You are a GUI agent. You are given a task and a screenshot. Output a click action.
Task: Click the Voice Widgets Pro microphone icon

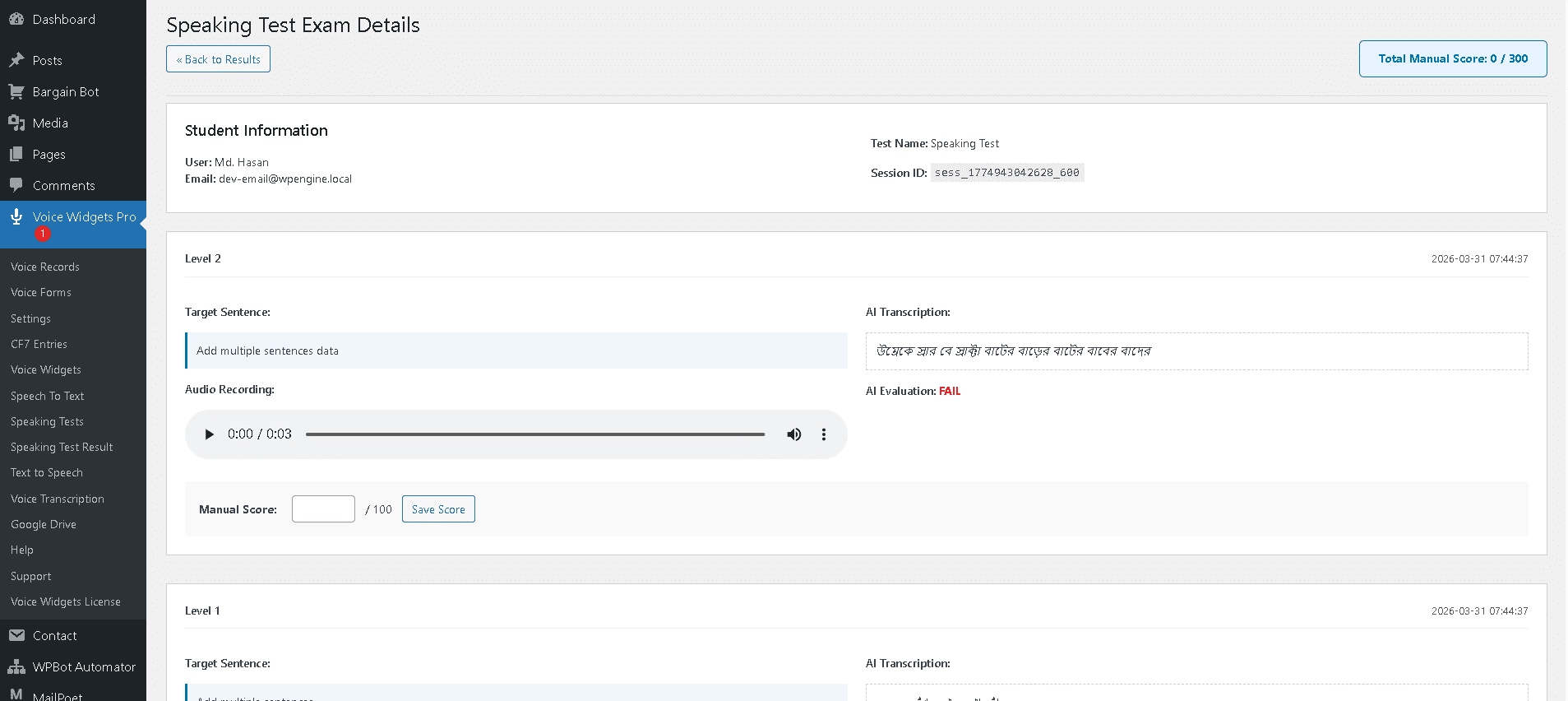[16, 216]
